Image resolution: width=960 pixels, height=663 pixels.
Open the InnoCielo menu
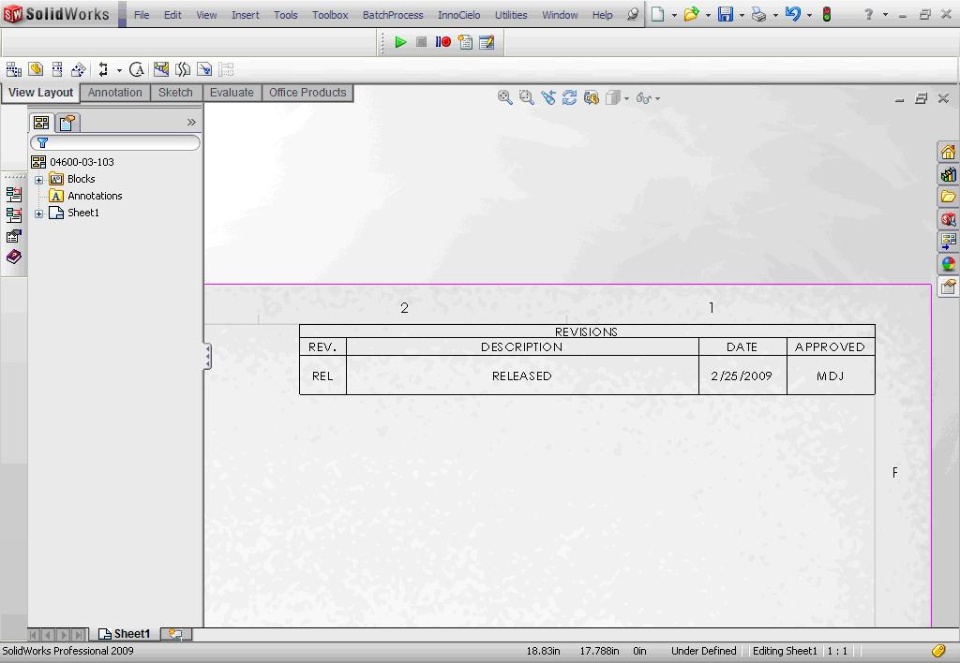(459, 15)
